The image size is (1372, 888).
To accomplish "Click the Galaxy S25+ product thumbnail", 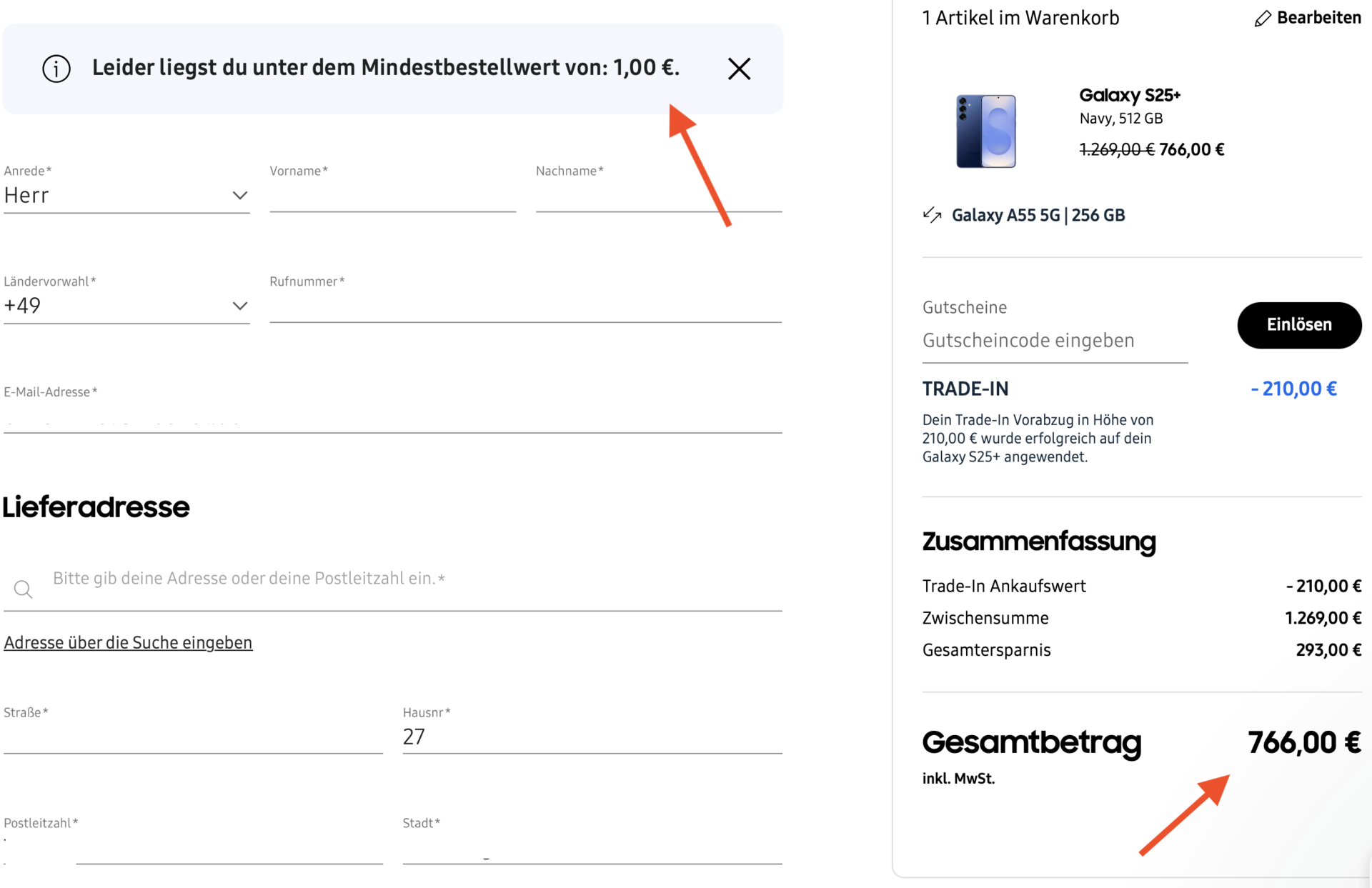I will click(985, 131).
